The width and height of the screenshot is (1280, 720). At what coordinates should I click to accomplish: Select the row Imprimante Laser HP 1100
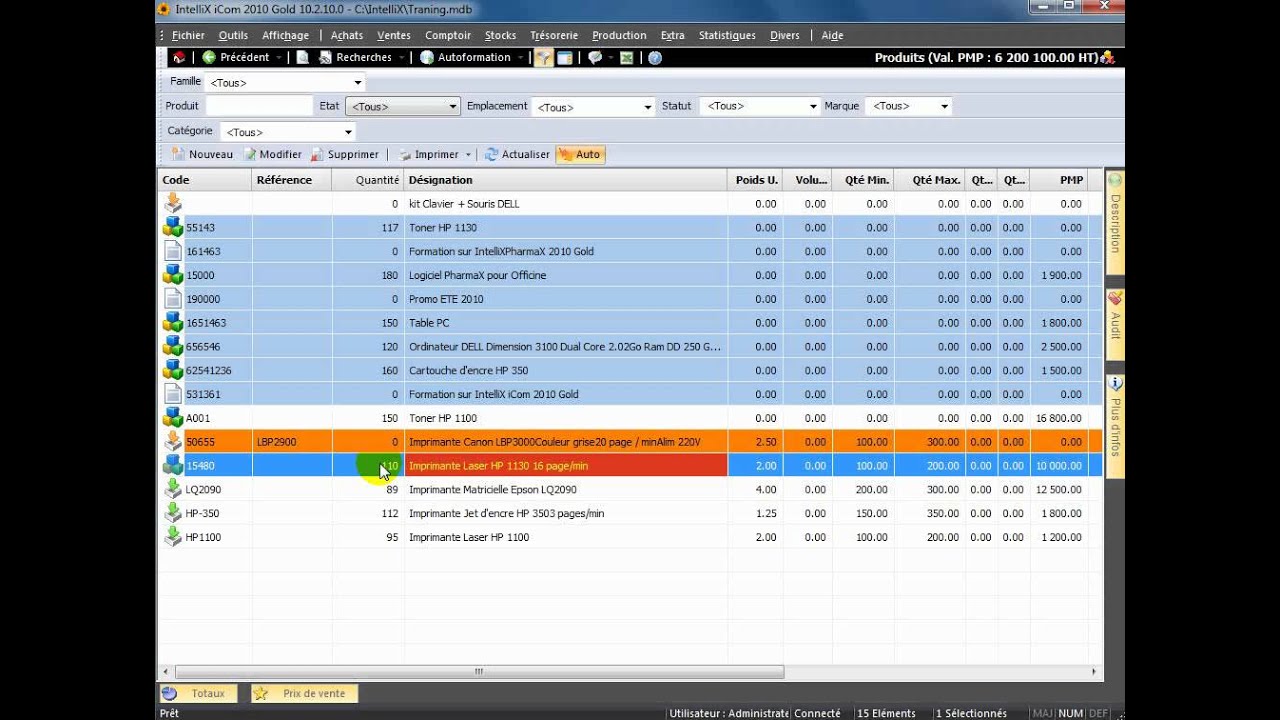pyautogui.click(x=630, y=537)
